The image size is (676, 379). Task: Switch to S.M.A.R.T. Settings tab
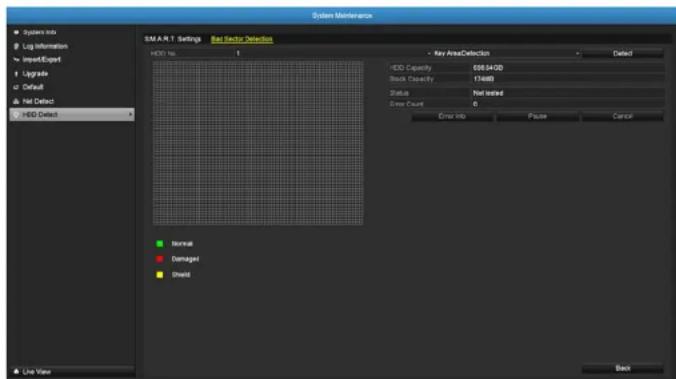[x=172, y=39]
